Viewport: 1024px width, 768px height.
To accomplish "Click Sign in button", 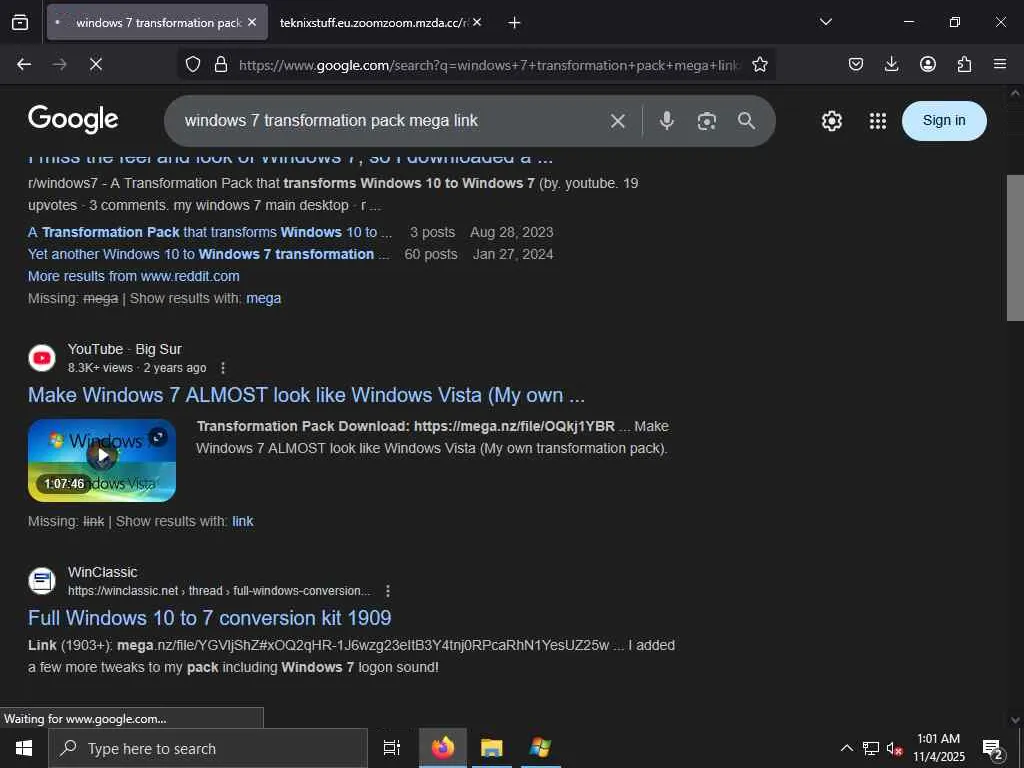I will 944,121.
